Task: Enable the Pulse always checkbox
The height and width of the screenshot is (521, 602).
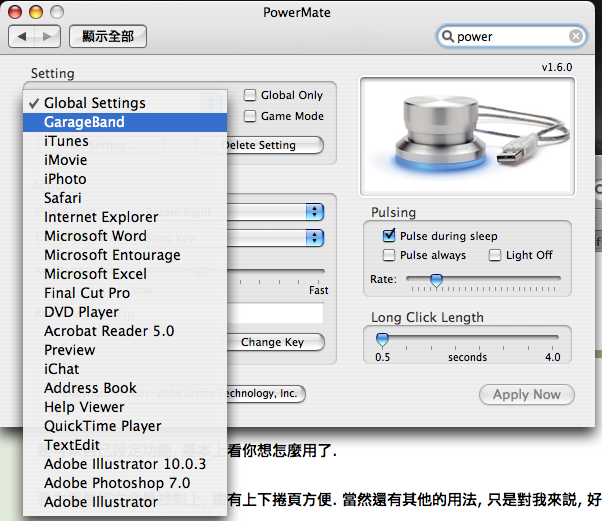Action: pos(389,255)
